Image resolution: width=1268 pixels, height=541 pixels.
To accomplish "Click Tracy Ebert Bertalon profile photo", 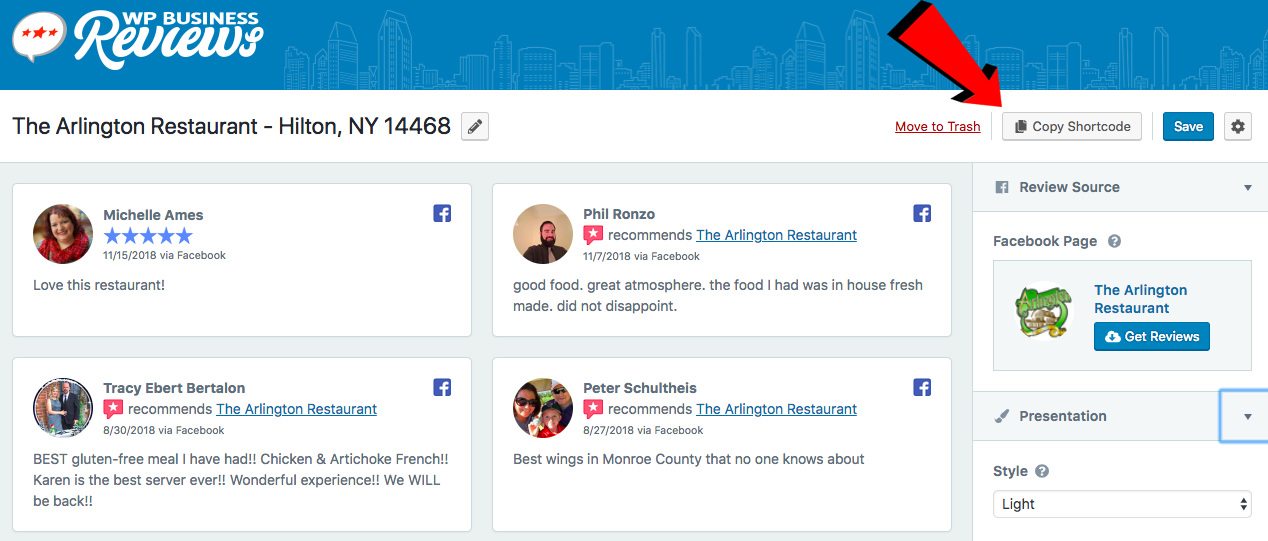I will click(x=63, y=408).
